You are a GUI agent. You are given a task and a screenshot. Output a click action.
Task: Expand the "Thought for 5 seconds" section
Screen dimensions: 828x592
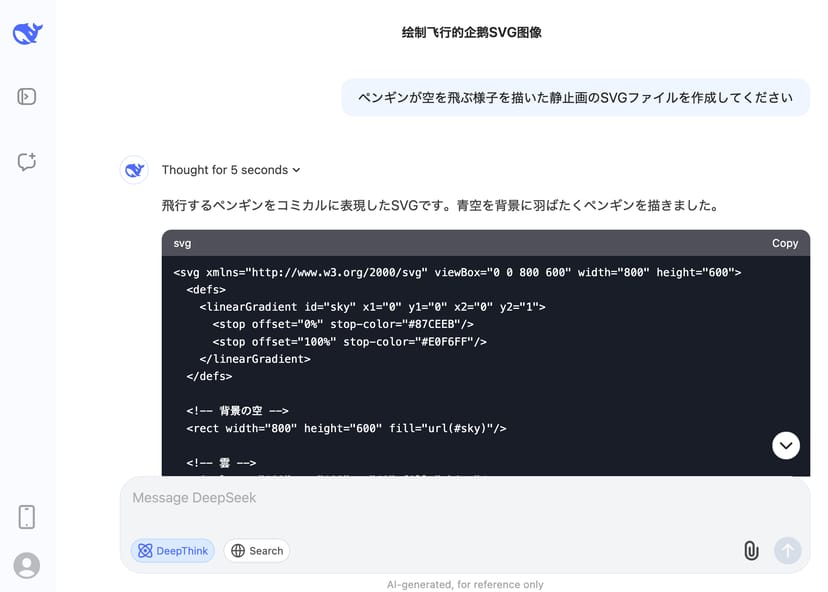click(x=231, y=170)
